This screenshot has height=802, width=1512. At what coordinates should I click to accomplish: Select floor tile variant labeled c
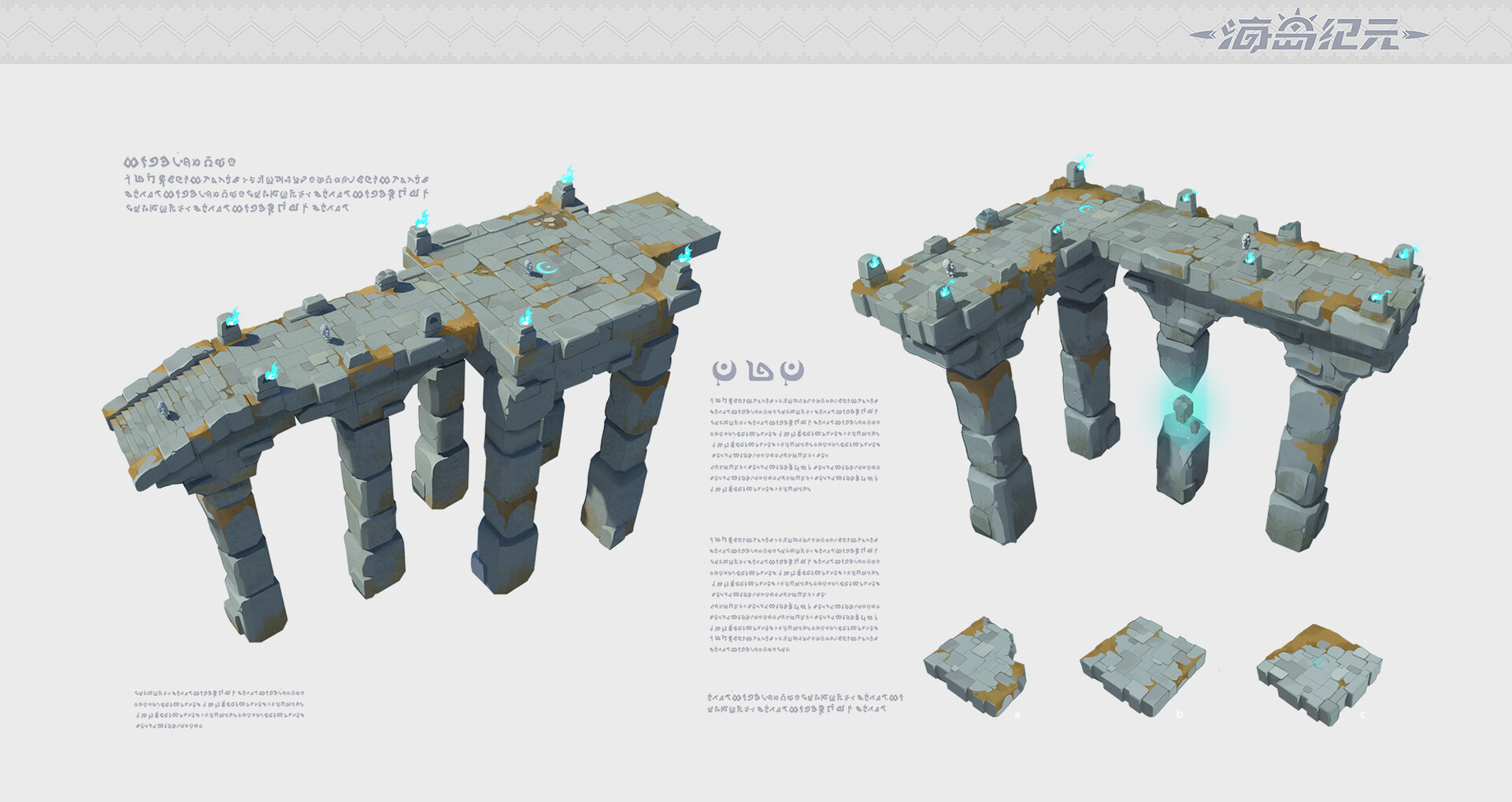1320,674
